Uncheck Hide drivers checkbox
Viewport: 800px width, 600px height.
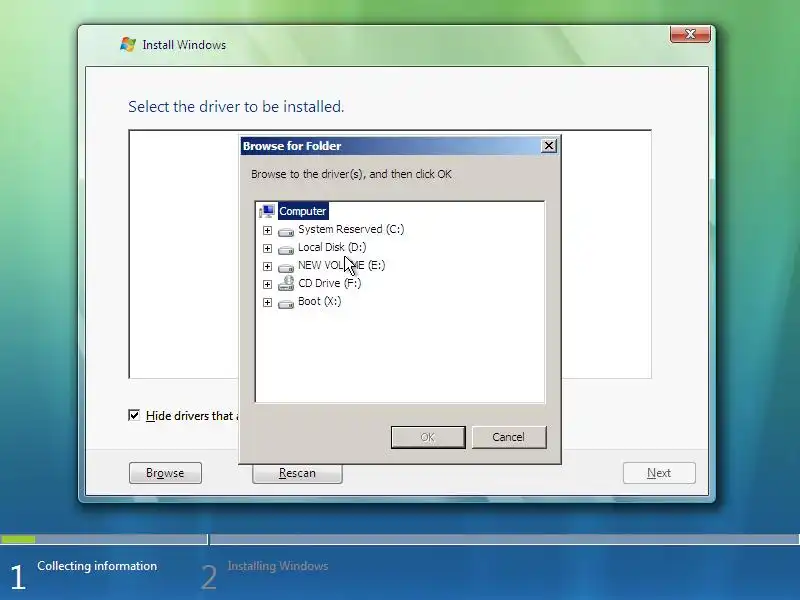(x=134, y=415)
